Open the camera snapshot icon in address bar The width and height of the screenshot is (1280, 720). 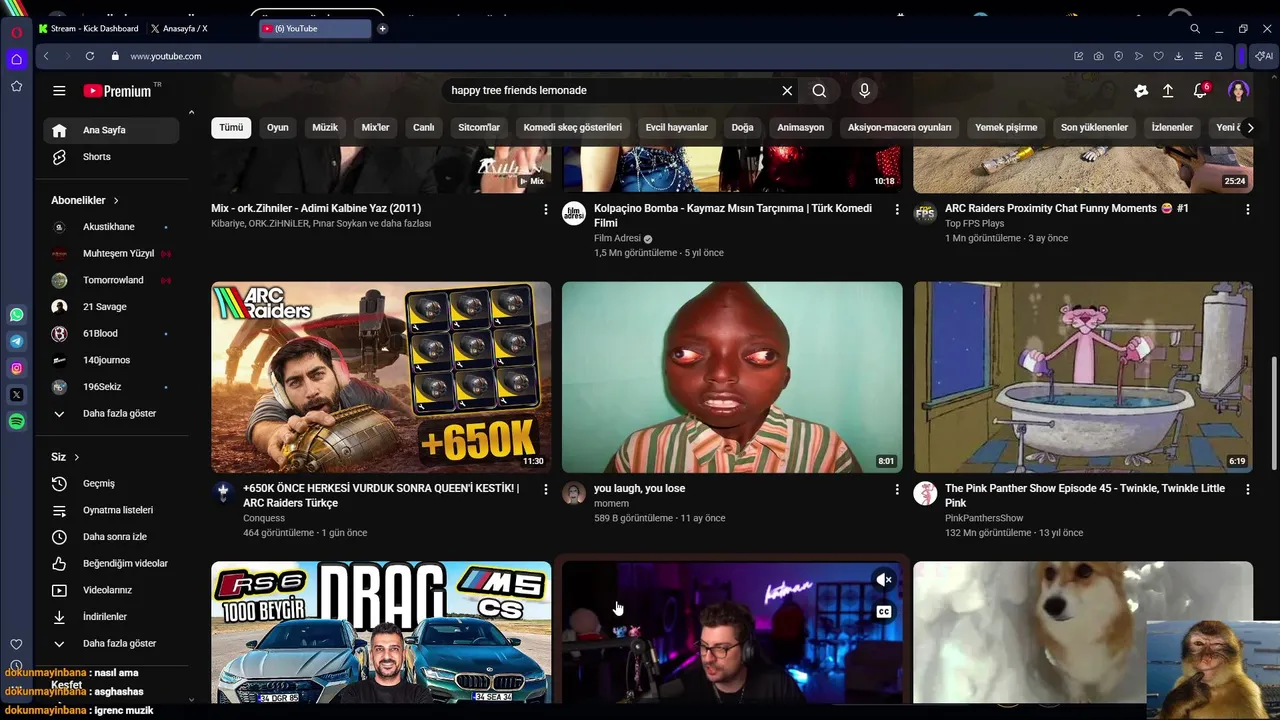click(x=1099, y=56)
